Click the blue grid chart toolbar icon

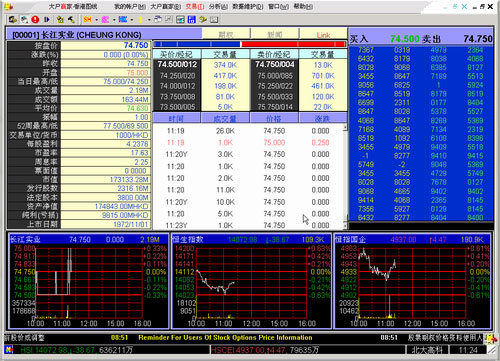192,20
